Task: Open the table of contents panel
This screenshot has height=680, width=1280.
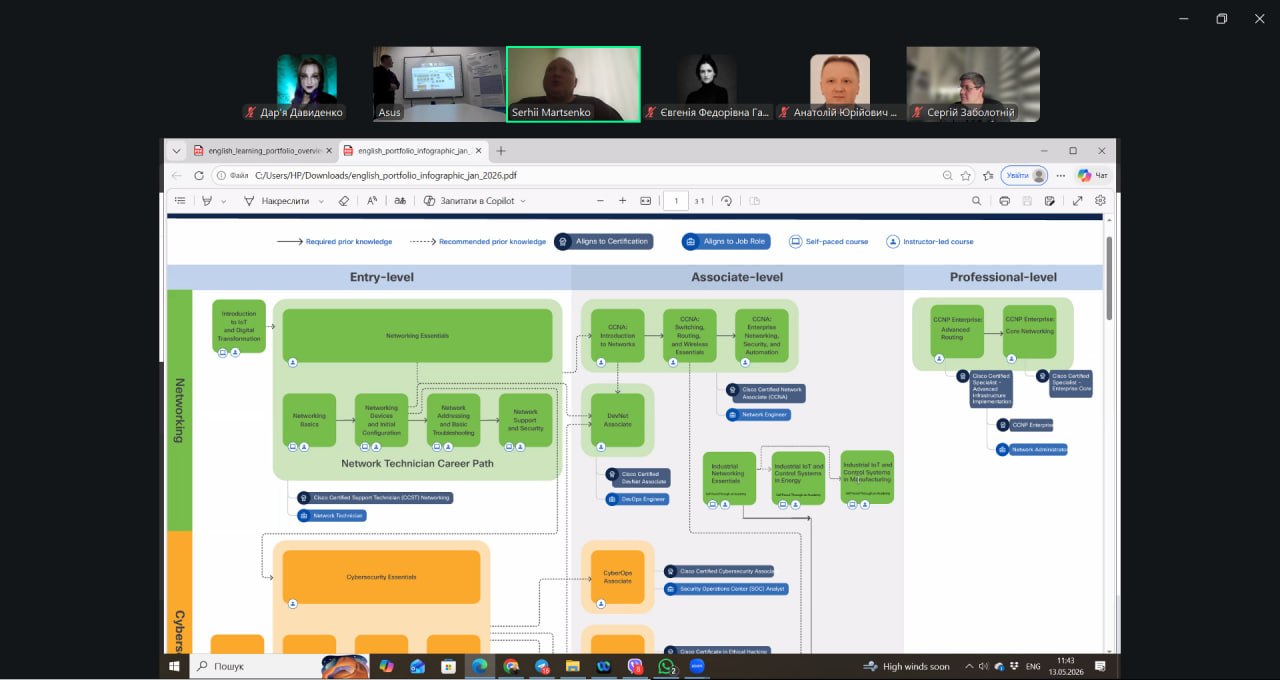Action: (180, 201)
